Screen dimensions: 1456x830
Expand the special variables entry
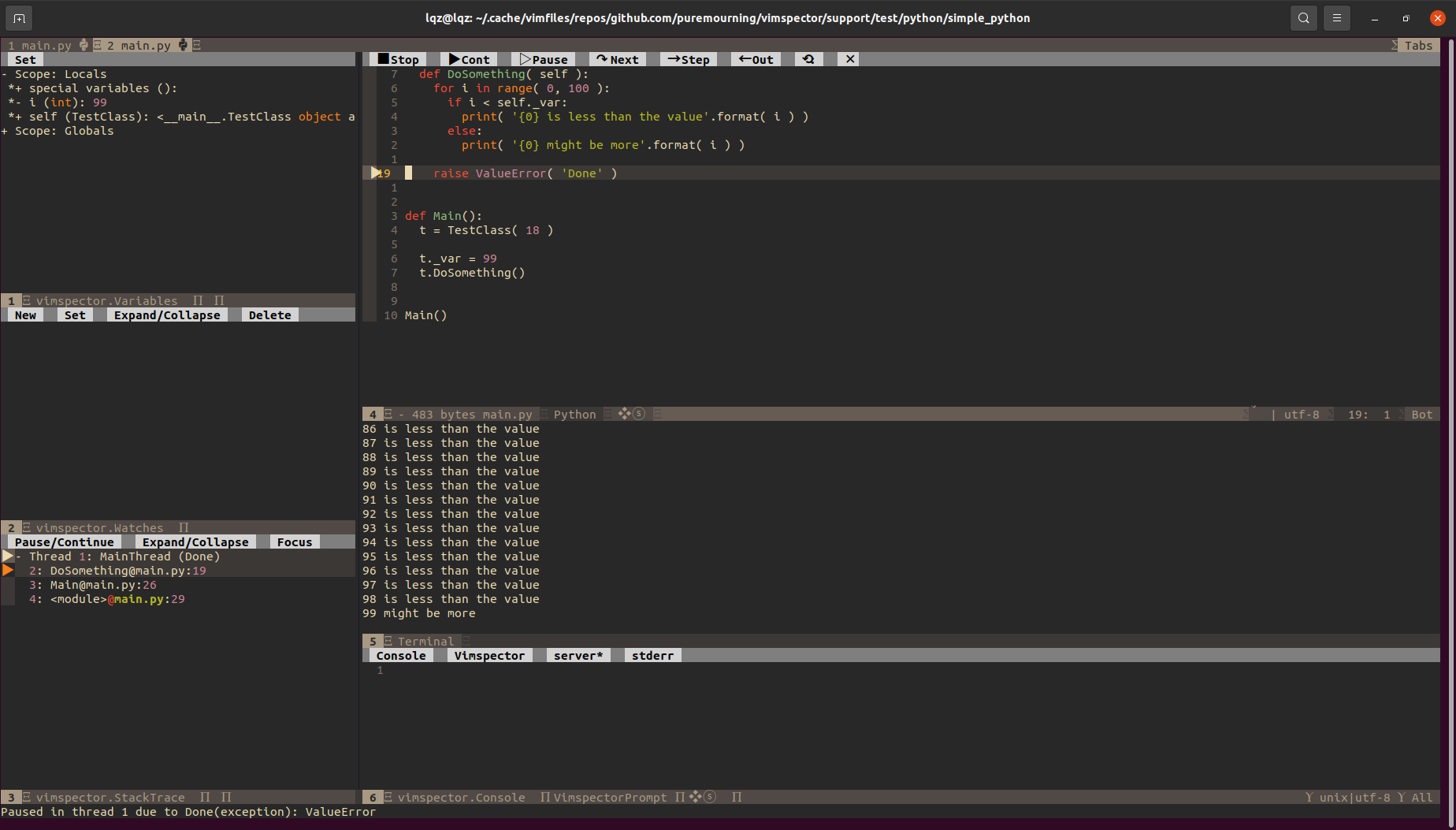pyautogui.click(x=93, y=88)
